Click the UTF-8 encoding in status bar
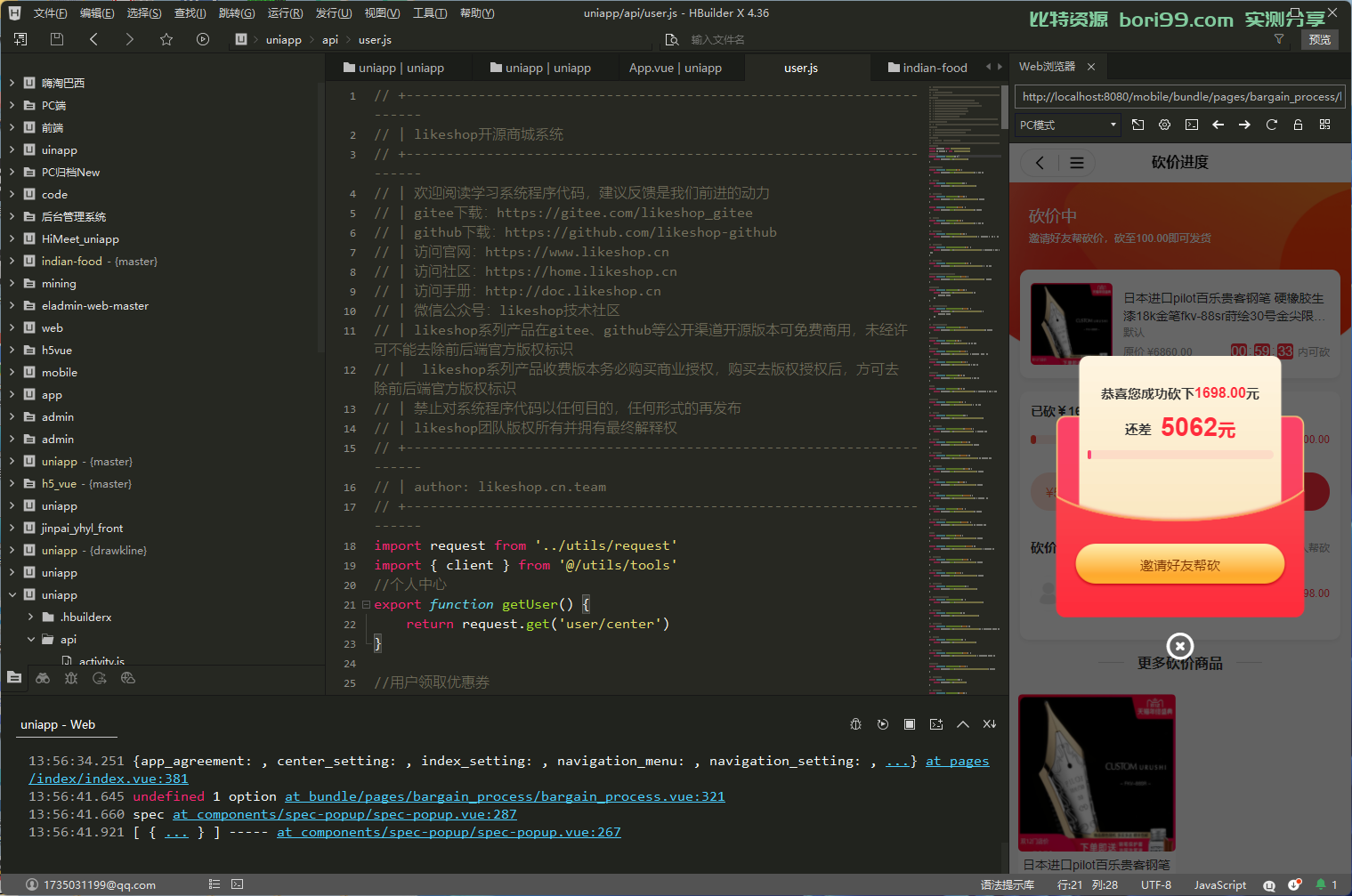The image size is (1352, 896). tap(1156, 884)
